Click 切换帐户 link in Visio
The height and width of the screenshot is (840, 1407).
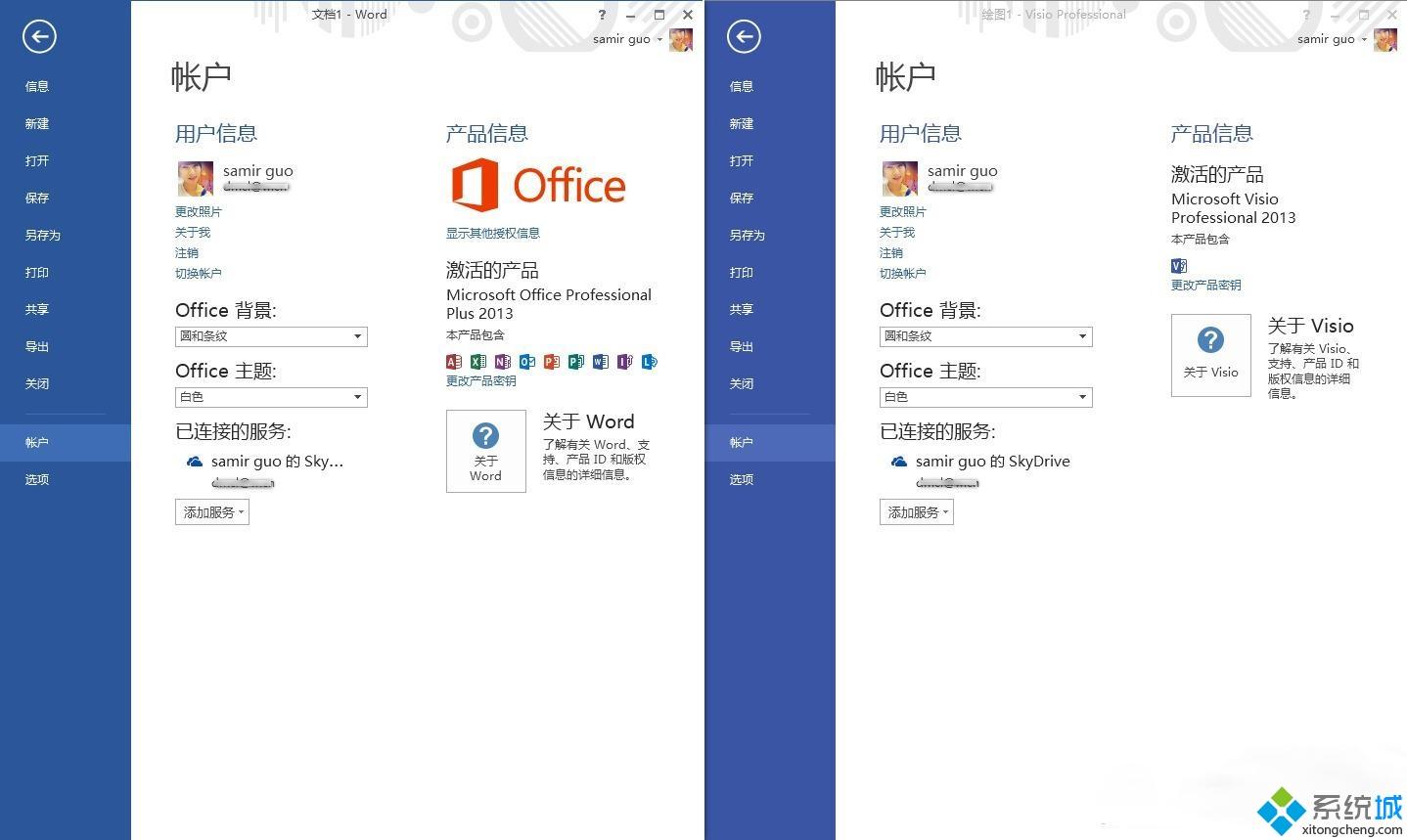(x=903, y=273)
